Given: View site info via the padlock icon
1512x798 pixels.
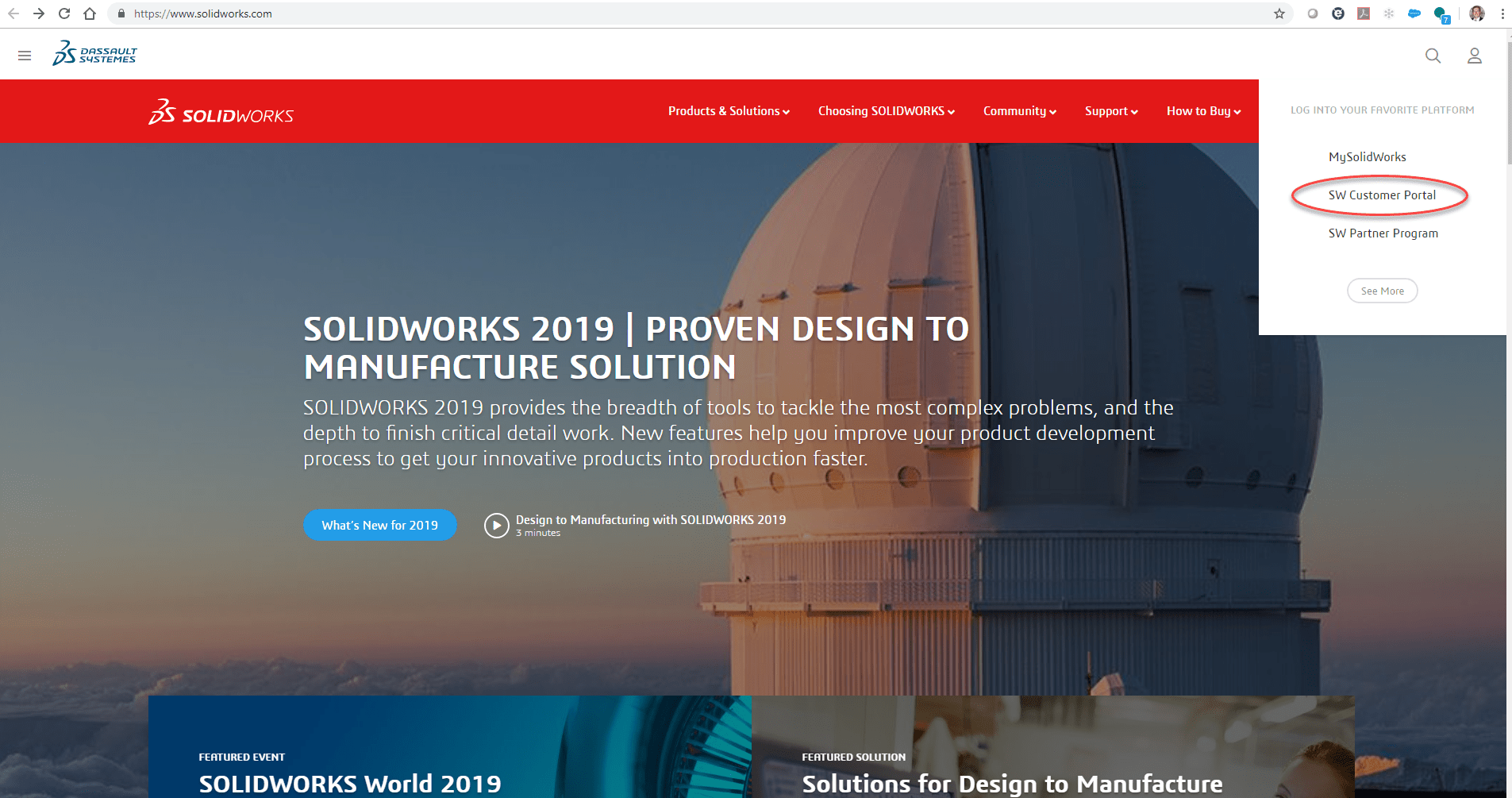Looking at the screenshot, I should [x=121, y=13].
